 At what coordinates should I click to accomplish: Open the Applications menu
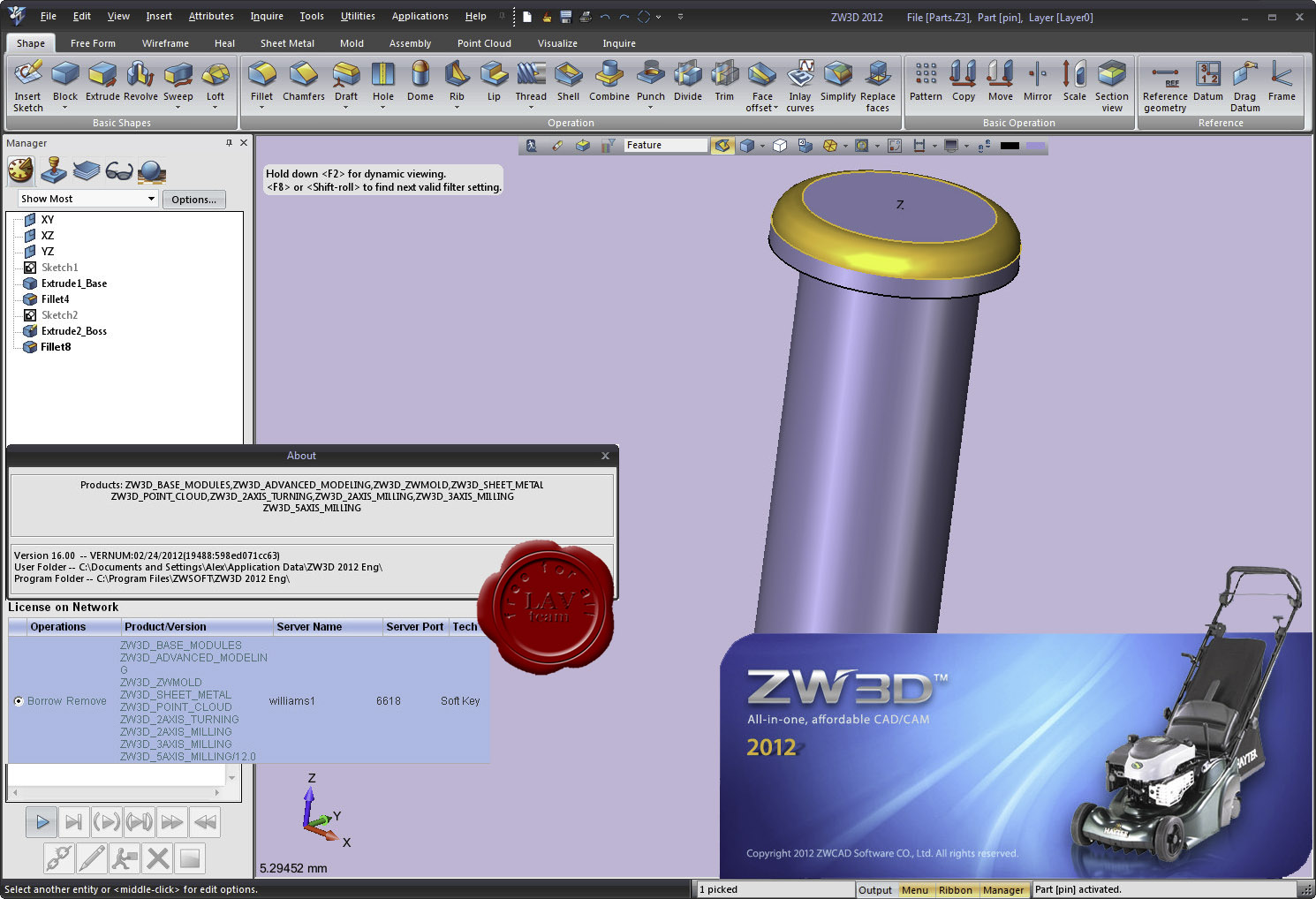[420, 16]
